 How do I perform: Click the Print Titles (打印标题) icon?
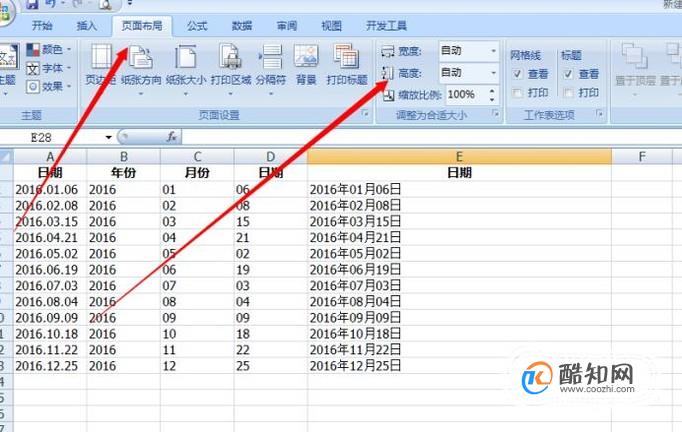pos(346,56)
